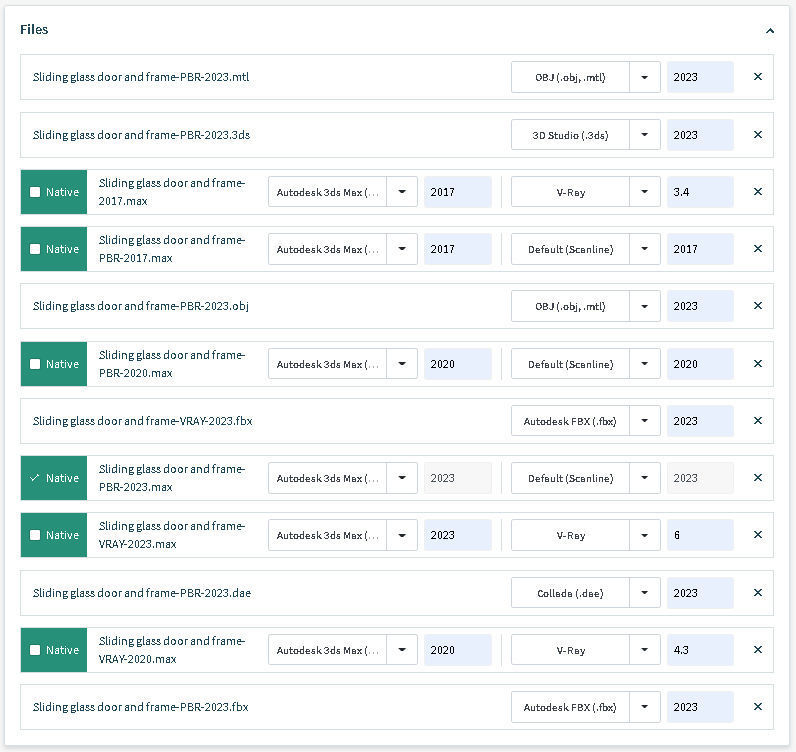Open V-Ray renderer dropdown for VRAY-2023.max
The image size is (796, 752).
645,535
